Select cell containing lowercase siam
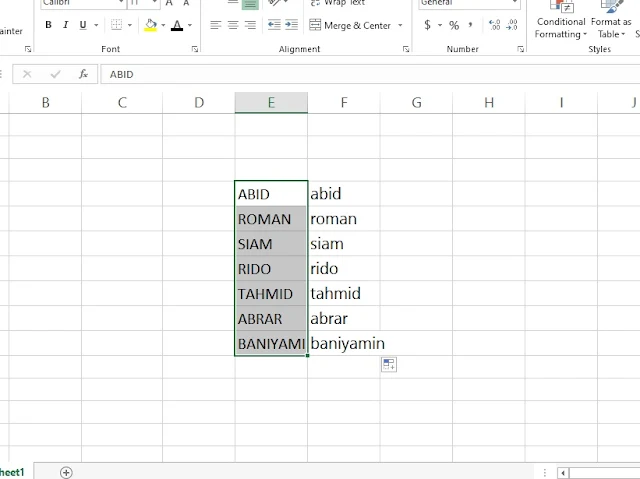This screenshot has width=640, height=479. 344,244
